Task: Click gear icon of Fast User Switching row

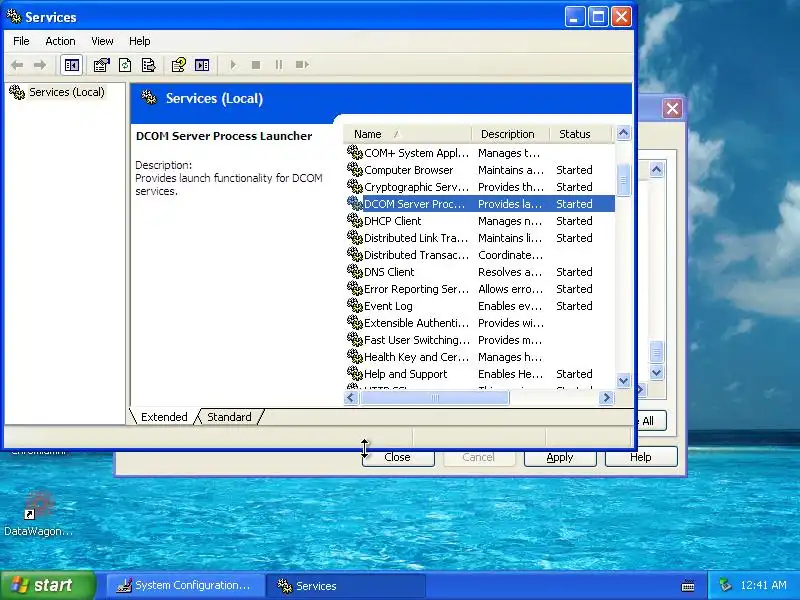Action: pyautogui.click(x=355, y=340)
